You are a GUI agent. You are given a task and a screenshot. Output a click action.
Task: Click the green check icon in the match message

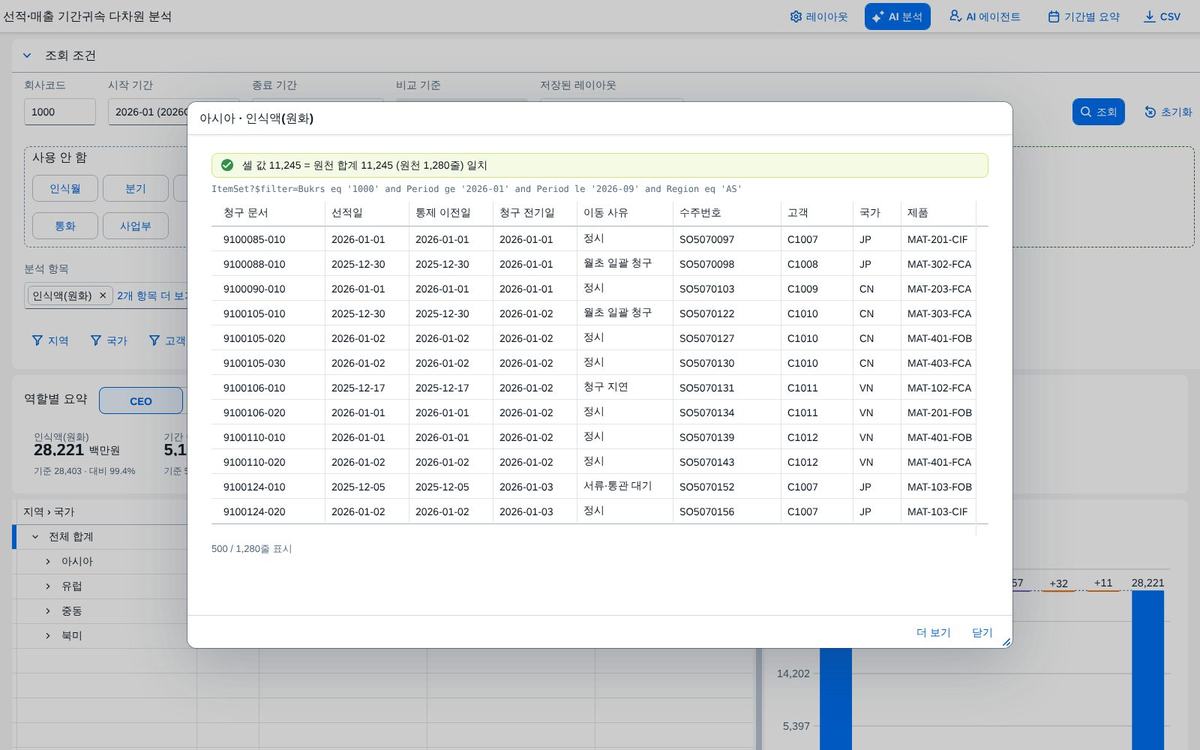click(x=227, y=165)
